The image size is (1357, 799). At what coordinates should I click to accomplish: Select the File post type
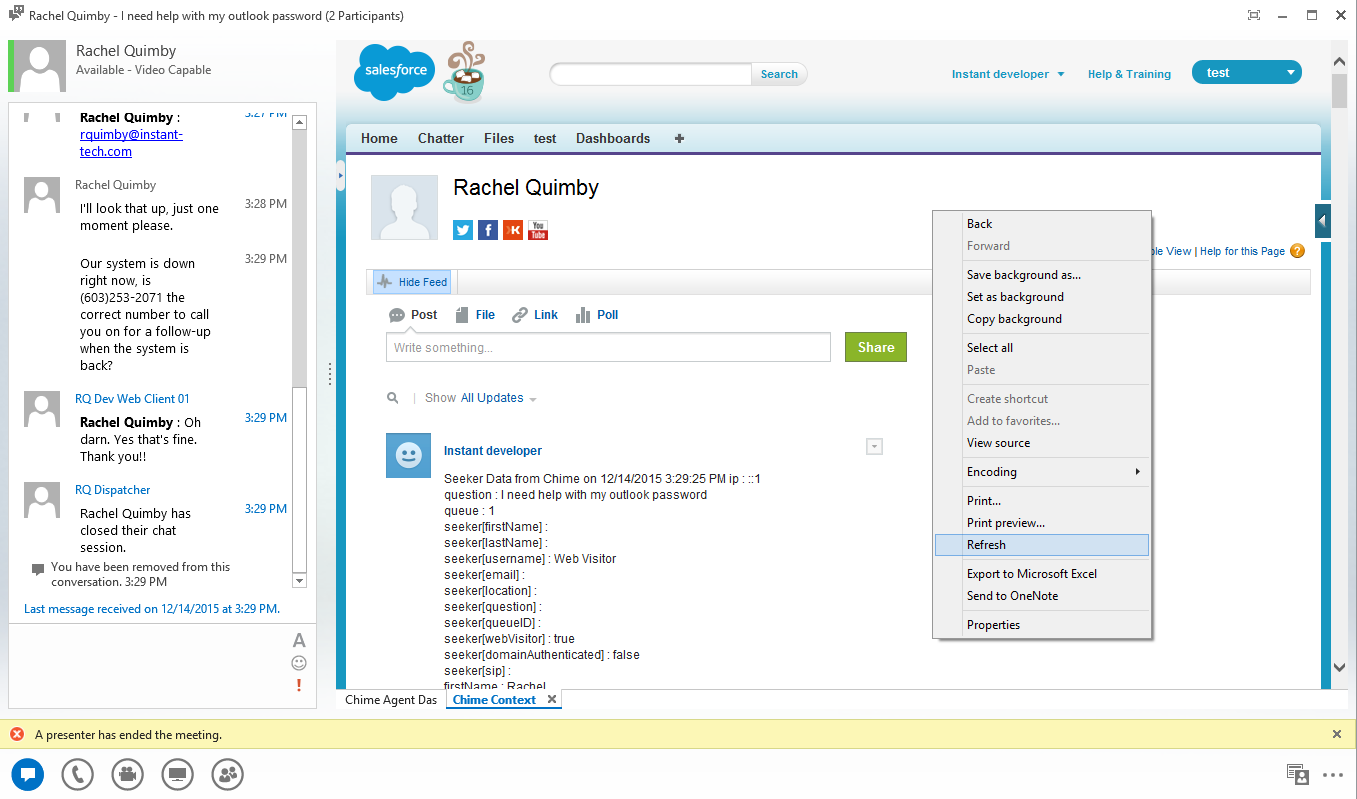(475, 315)
